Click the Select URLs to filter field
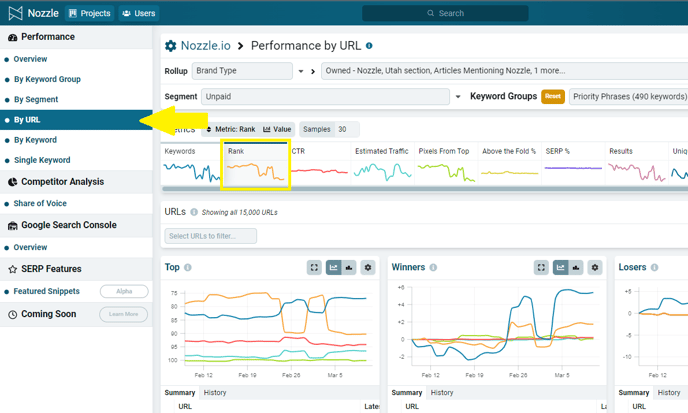This screenshot has height=413, width=688. click(x=211, y=236)
